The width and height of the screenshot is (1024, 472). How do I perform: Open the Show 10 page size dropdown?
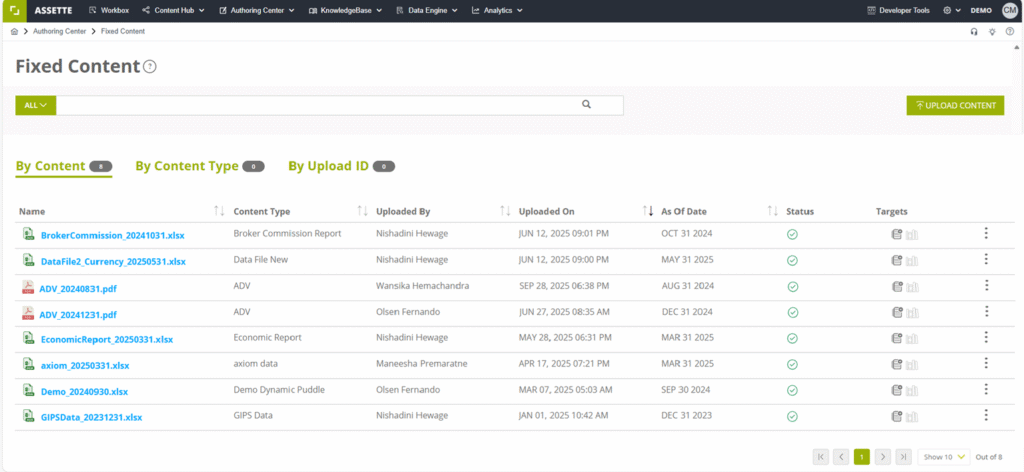tap(944, 456)
